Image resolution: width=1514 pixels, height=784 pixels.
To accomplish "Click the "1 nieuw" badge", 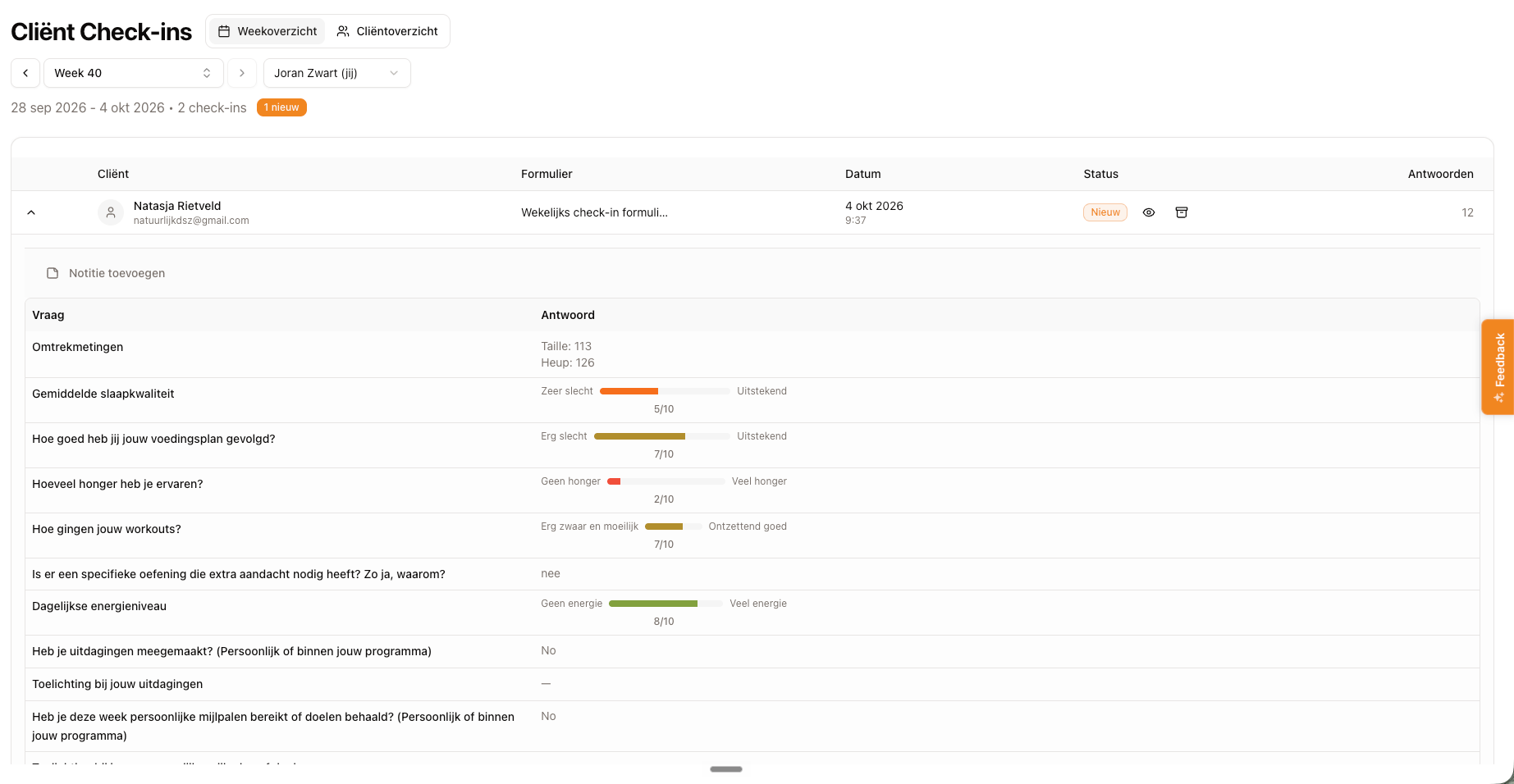I will pyautogui.click(x=281, y=107).
